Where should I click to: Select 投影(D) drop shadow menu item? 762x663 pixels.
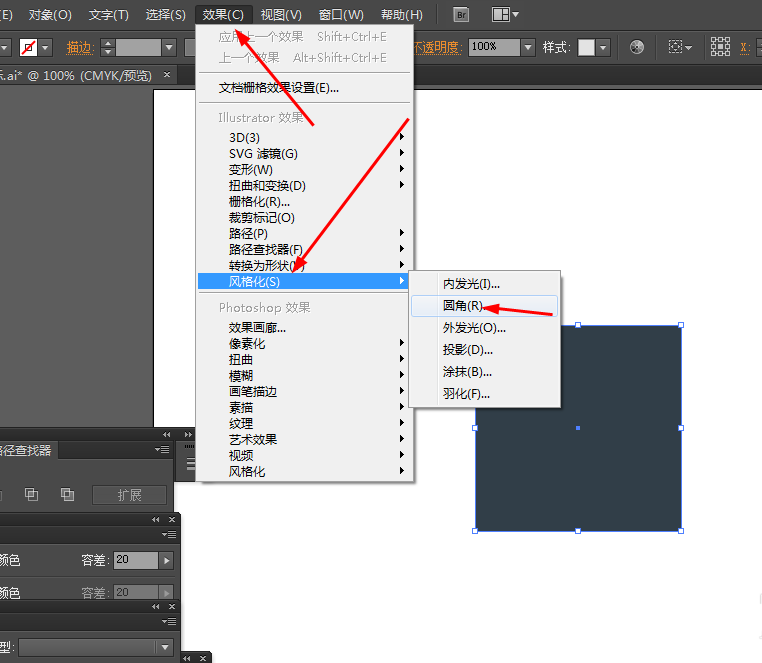point(468,349)
